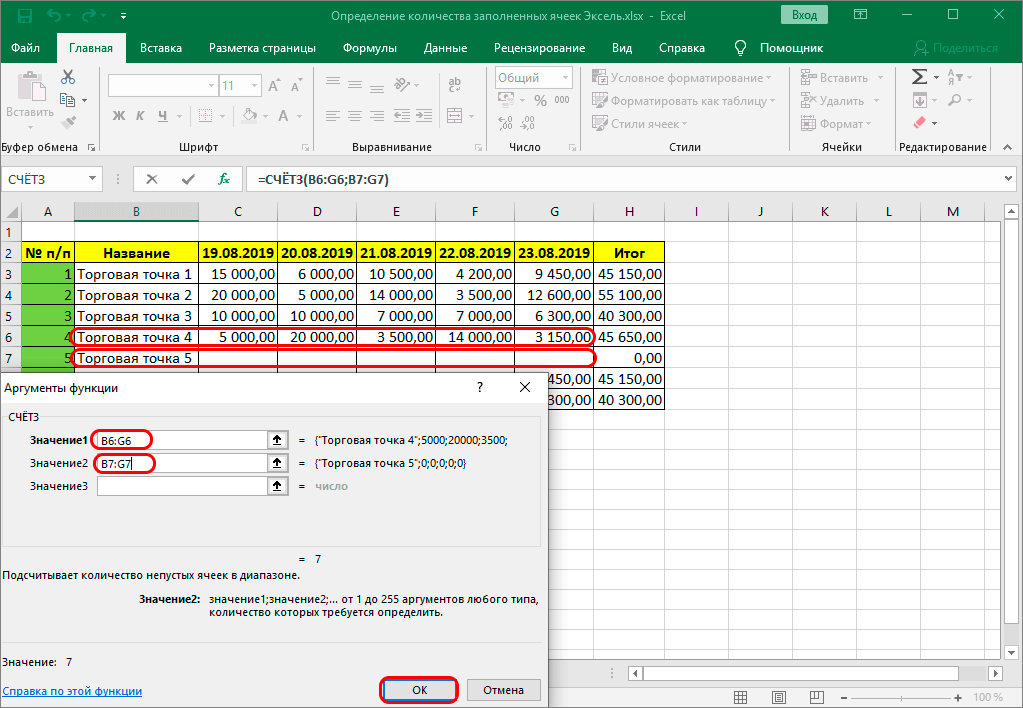Open the Справка по этой функции link
The width and height of the screenshot is (1023, 708).
[x=72, y=691]
